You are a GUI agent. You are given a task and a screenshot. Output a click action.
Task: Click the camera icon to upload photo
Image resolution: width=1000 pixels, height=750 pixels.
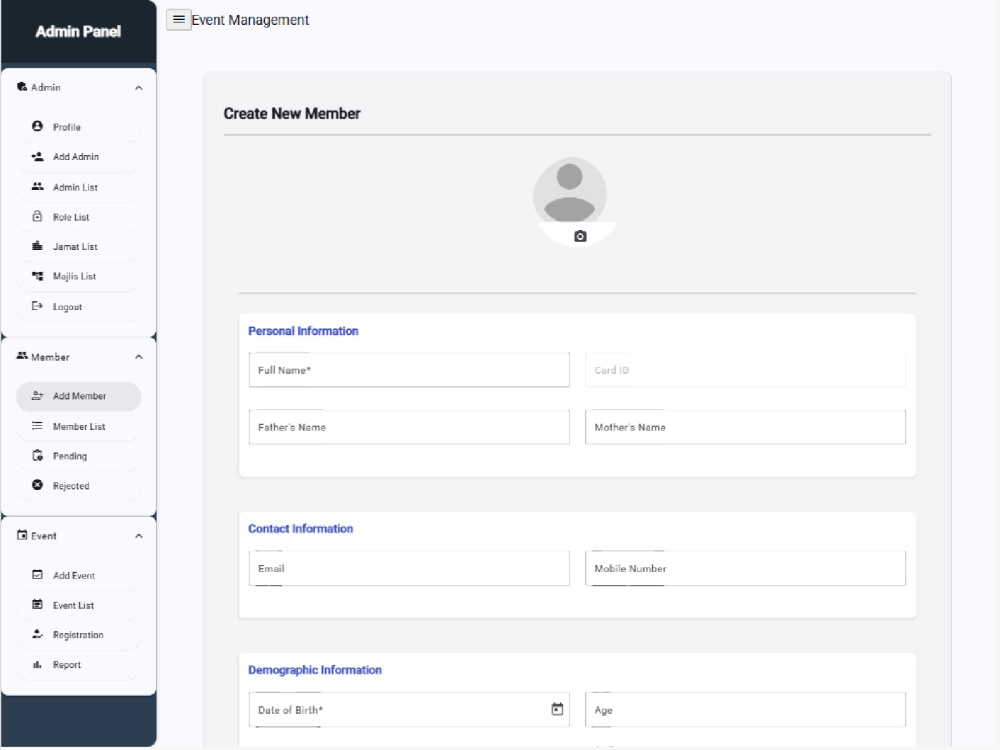580,237
